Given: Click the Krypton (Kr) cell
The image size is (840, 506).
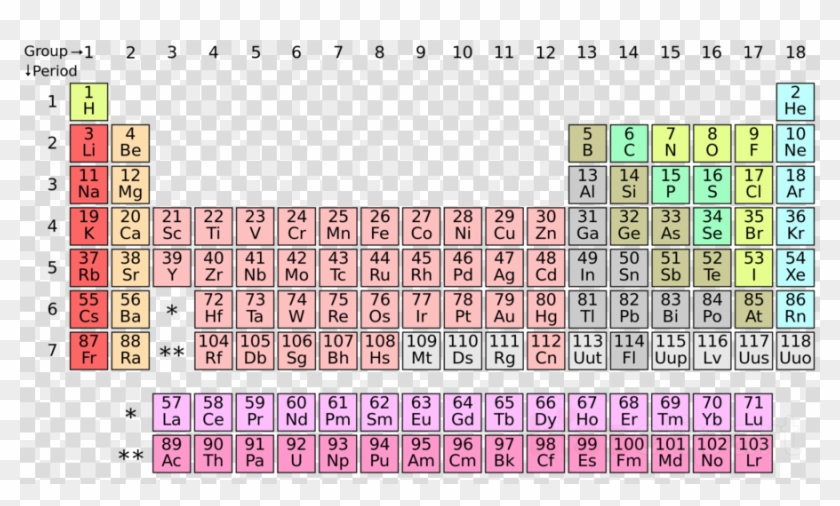Looking at the screenshot, I should click(795, 226).
